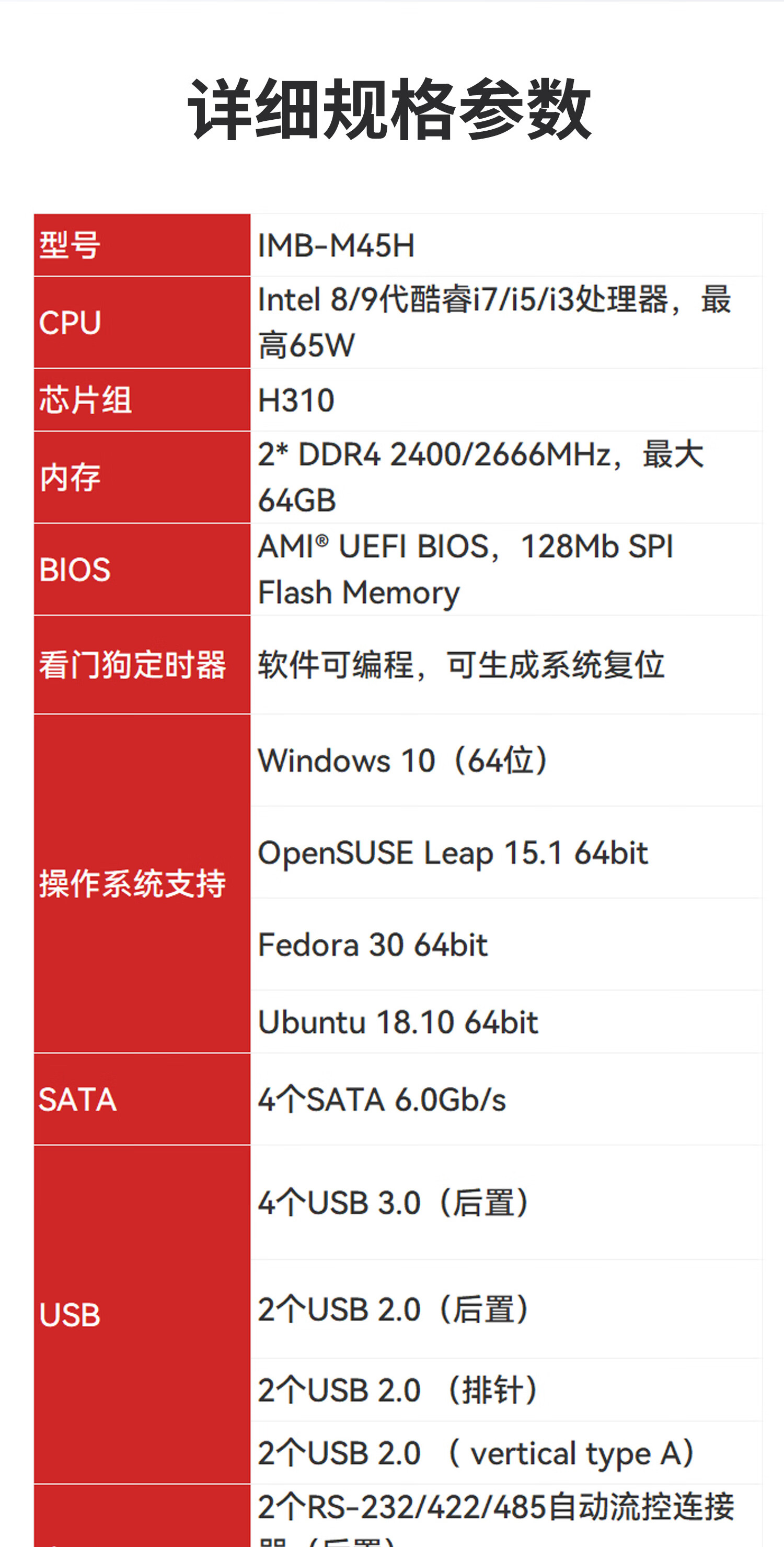Select the IMB-M45H model value
Viewport: 784px width, 1547px height.
click(336, 246)
